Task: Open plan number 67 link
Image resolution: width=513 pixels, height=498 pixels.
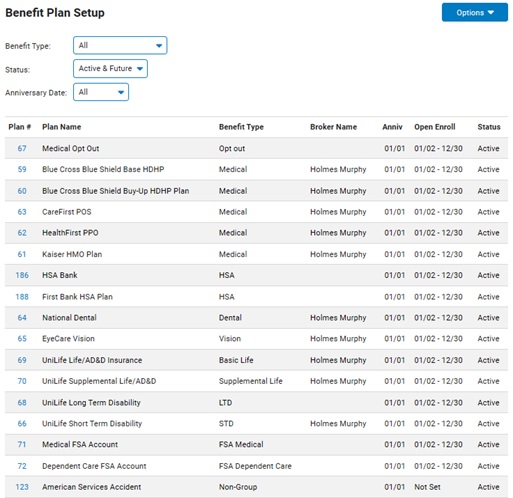Action: pos(22,148)
